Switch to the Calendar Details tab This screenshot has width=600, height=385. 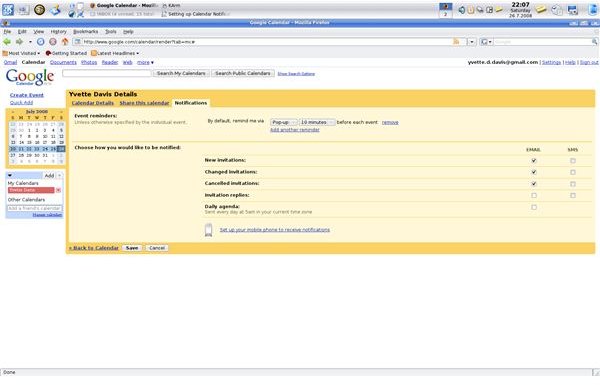coord(93,103)
